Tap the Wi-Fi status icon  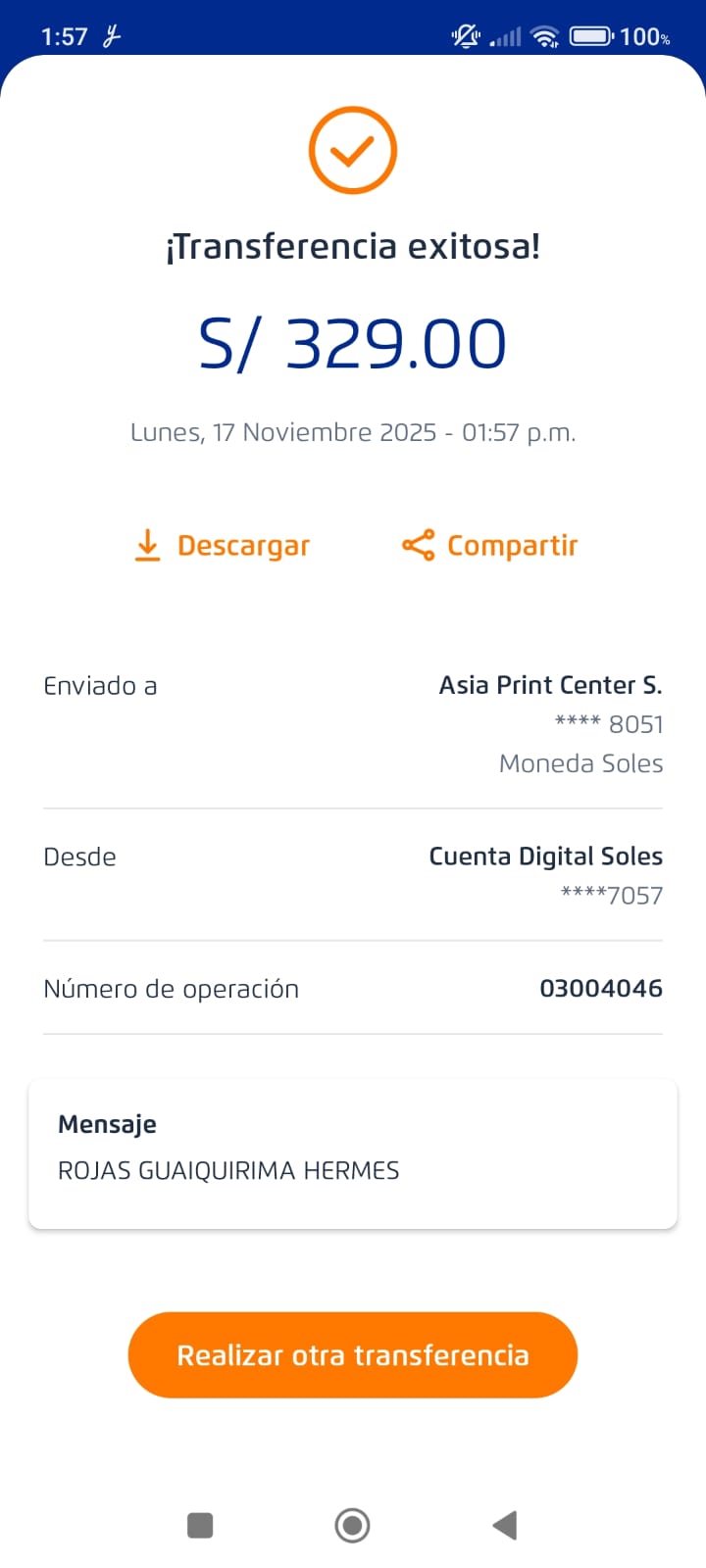click(x=544, y=37)
